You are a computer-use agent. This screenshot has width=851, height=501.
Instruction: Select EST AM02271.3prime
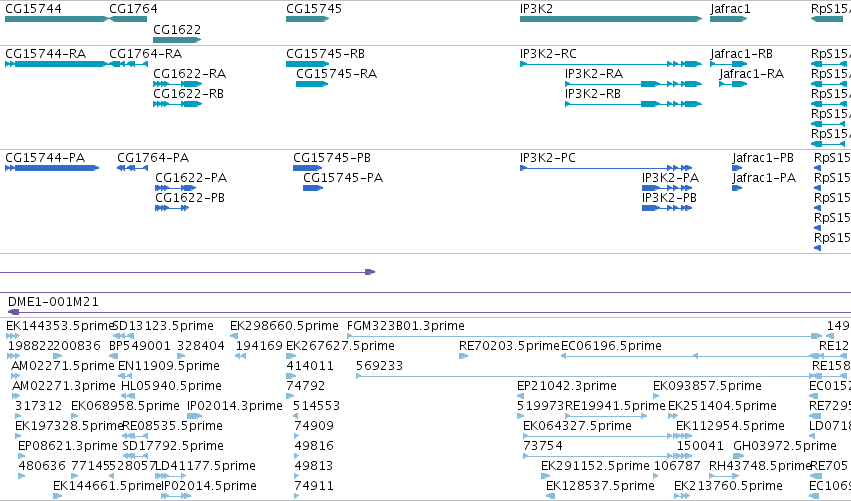16,396
